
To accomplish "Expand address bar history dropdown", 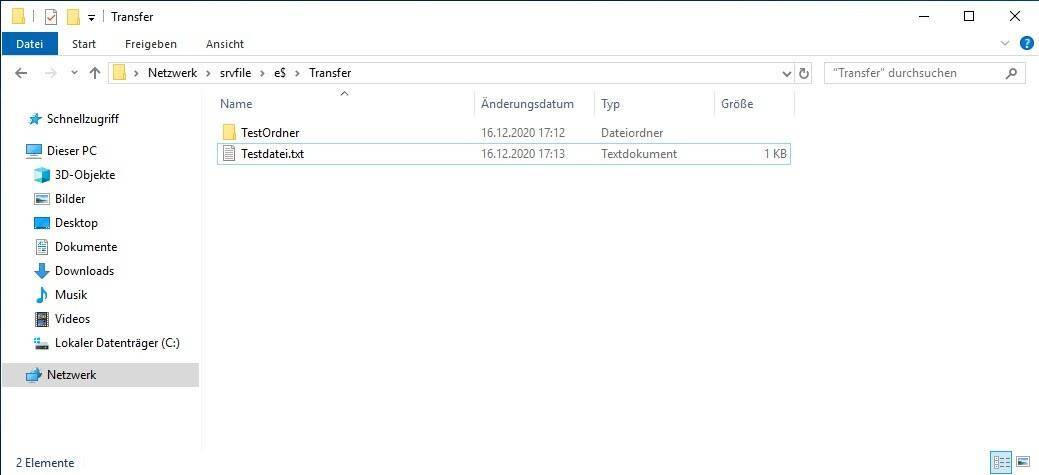I will click(786, 73).
